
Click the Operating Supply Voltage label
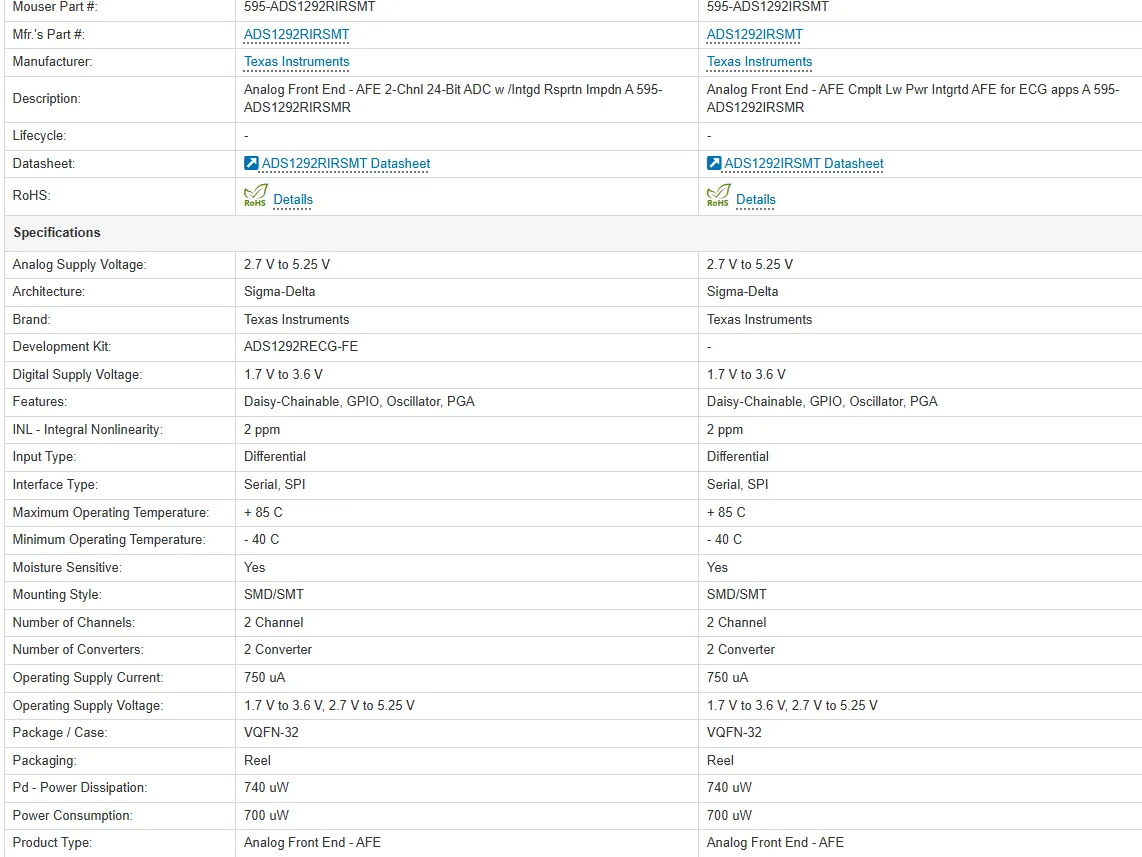click(x=88, y=706)
